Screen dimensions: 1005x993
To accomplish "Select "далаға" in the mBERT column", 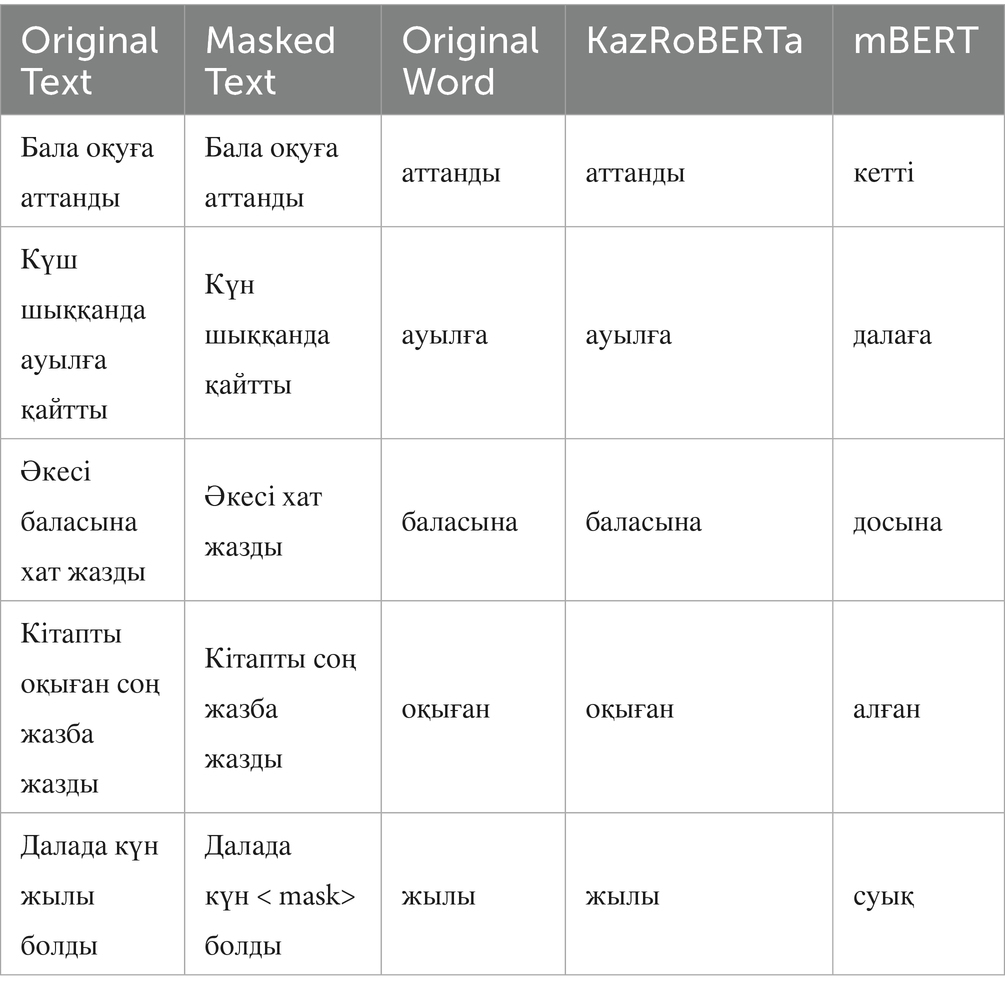I will 892,335.
